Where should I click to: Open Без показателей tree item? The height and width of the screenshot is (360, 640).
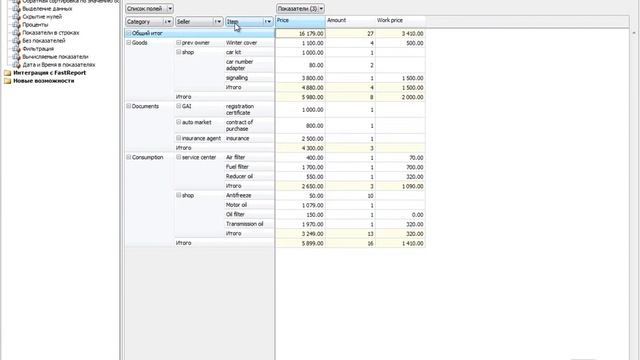[x=44, y=41]
